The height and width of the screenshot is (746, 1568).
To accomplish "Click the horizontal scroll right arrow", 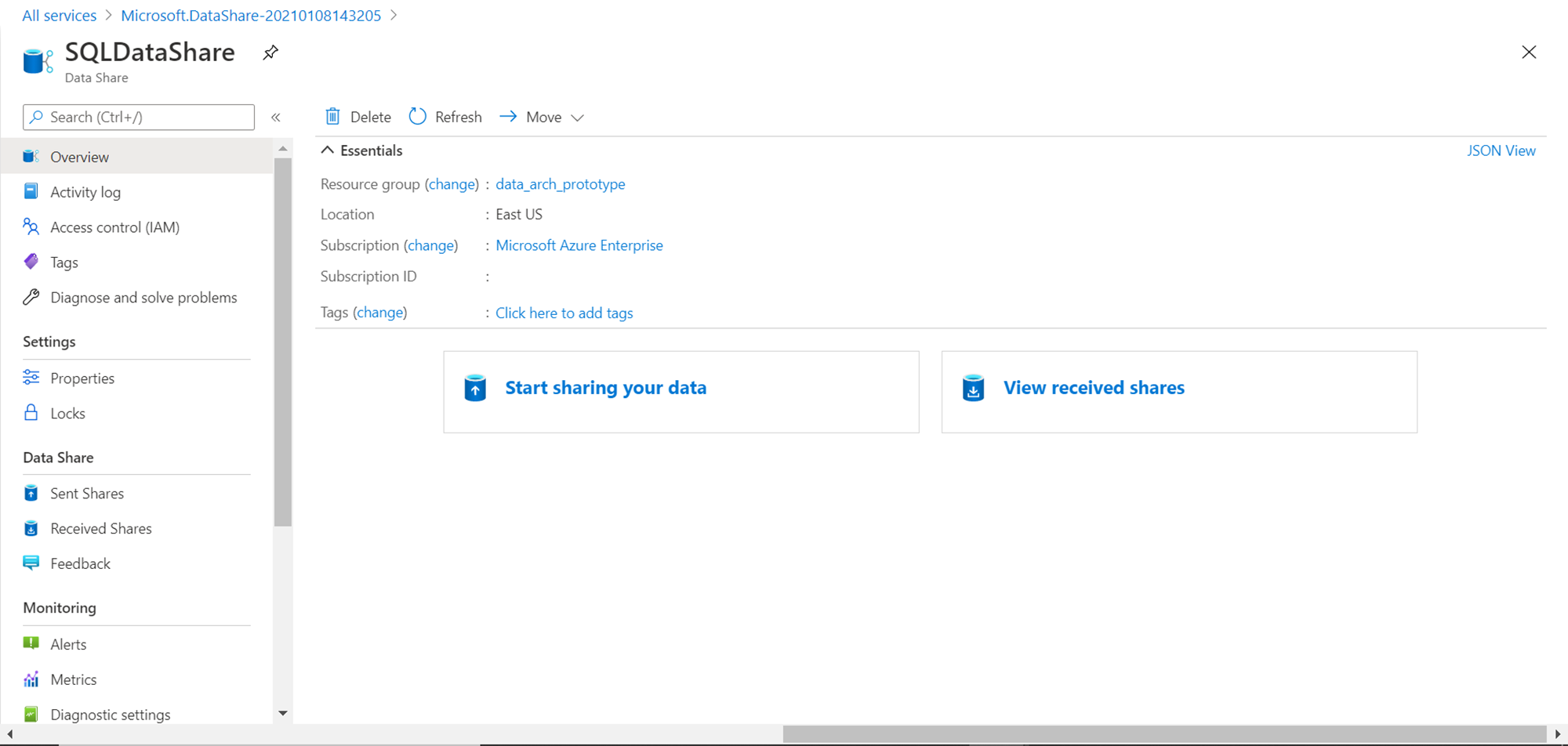I will coord(1558,734).
